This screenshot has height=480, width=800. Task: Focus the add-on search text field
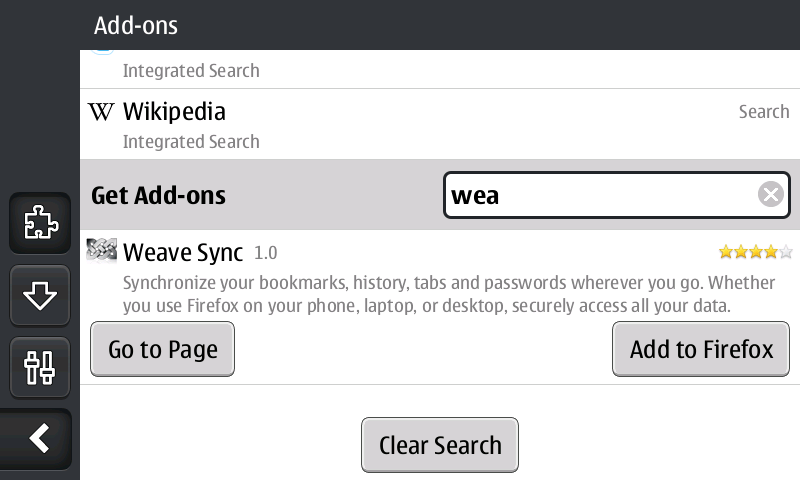tap(600, 195)
